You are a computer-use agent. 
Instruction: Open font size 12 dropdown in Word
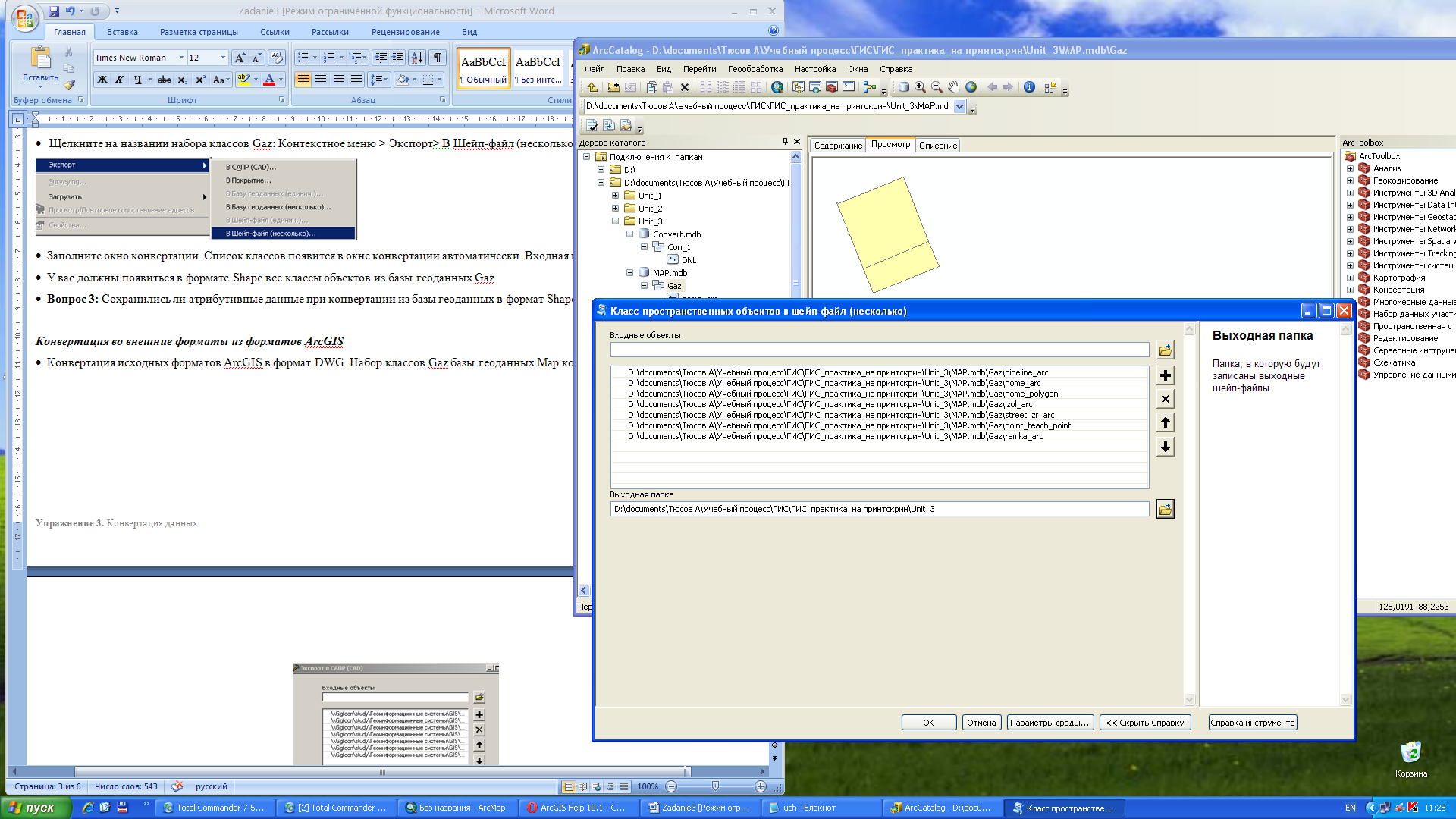click(223, 58)
